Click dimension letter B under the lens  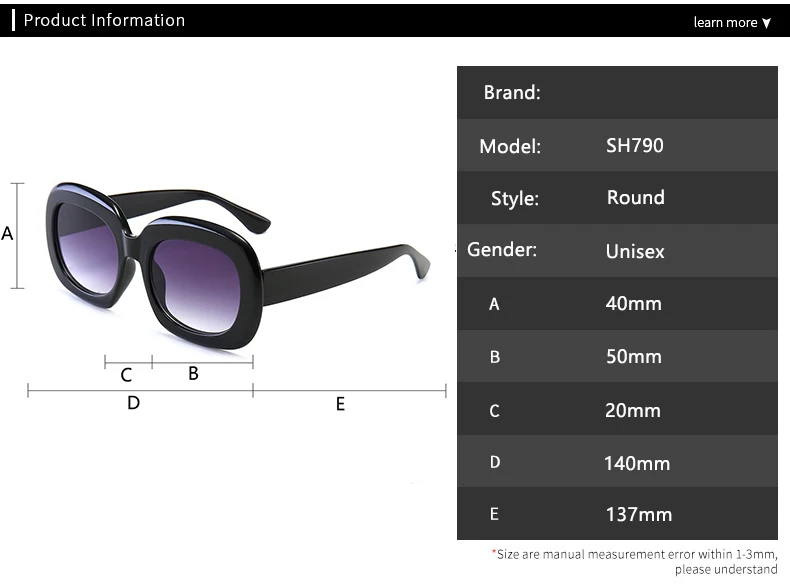[193, 373]
